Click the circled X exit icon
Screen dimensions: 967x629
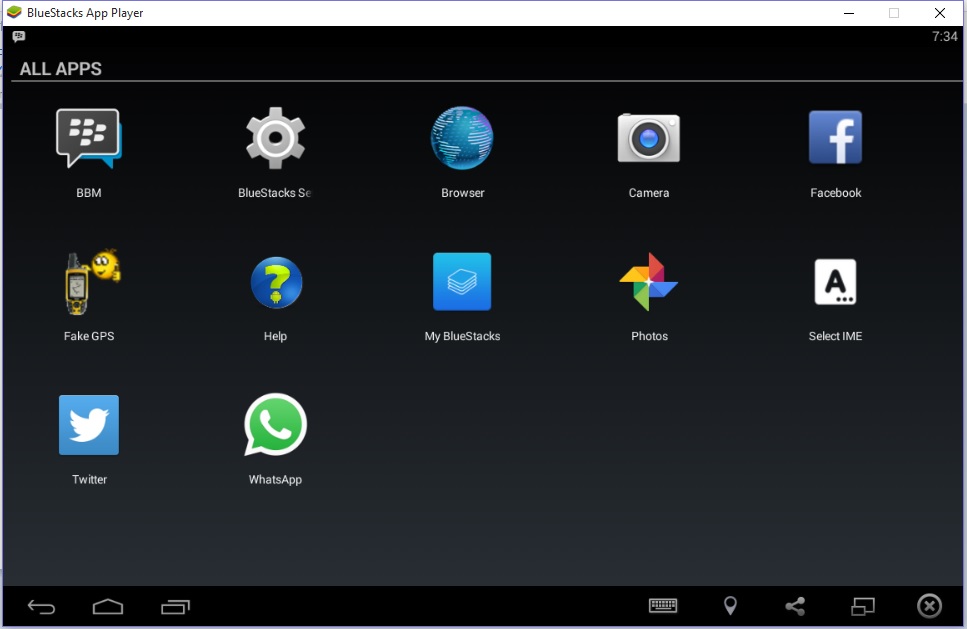point(929,606)
